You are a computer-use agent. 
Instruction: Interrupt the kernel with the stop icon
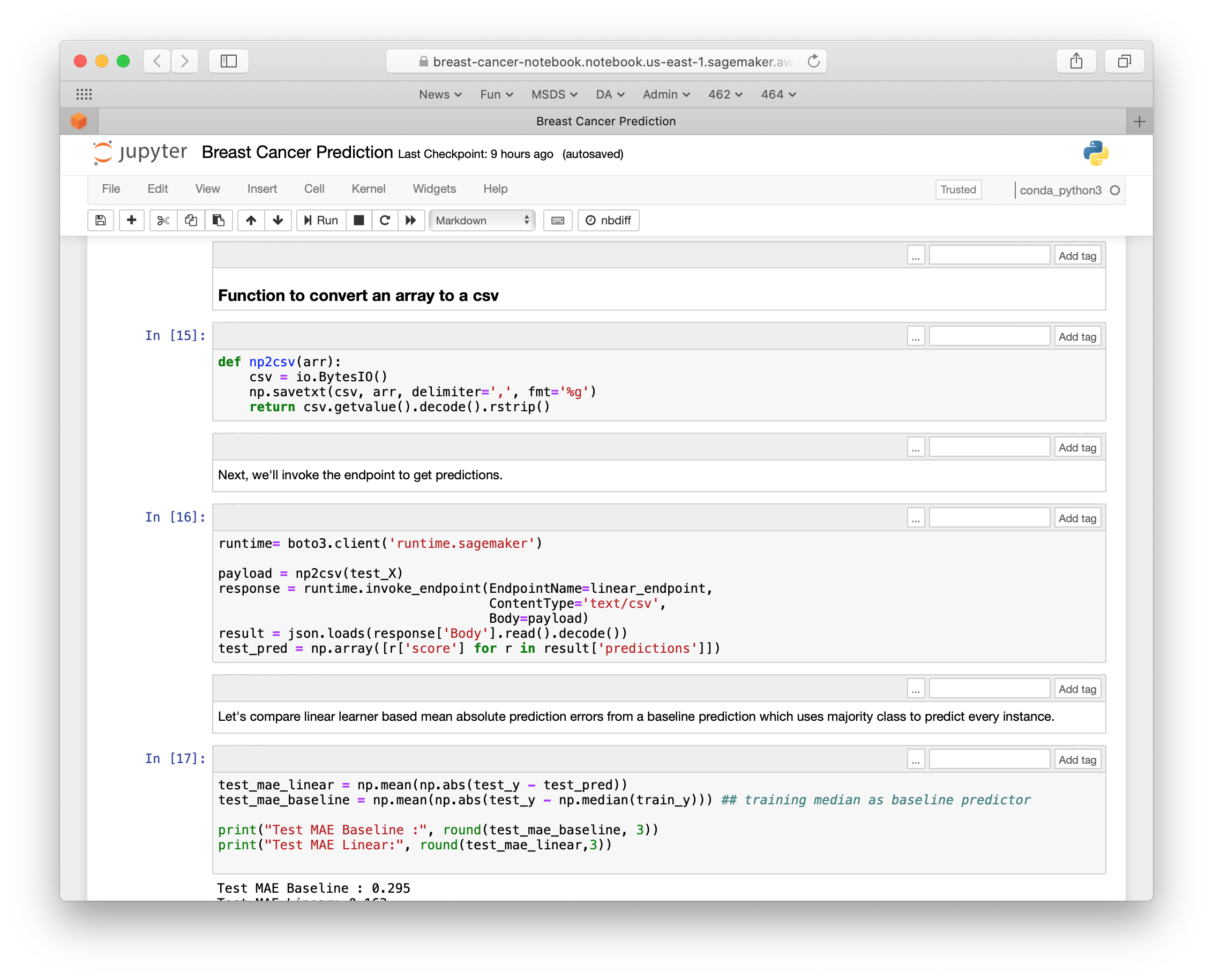[x=358, y=220]
